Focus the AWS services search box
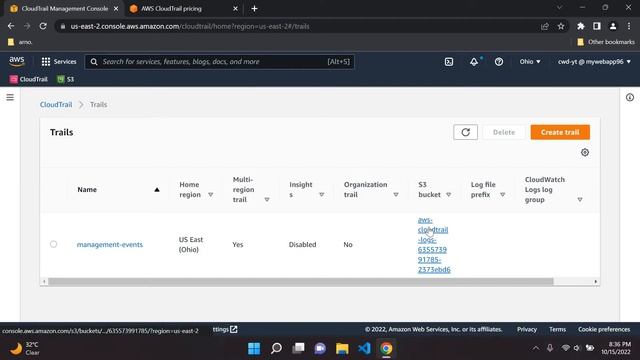 pos(220,62)
